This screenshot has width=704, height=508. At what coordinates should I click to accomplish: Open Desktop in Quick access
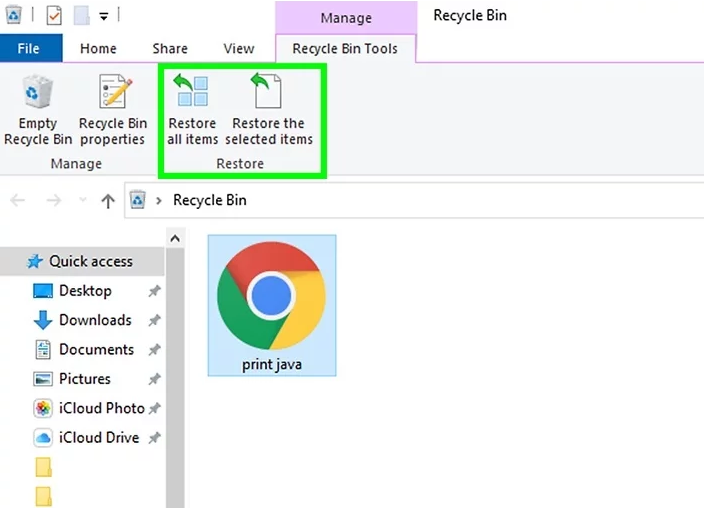85,291
